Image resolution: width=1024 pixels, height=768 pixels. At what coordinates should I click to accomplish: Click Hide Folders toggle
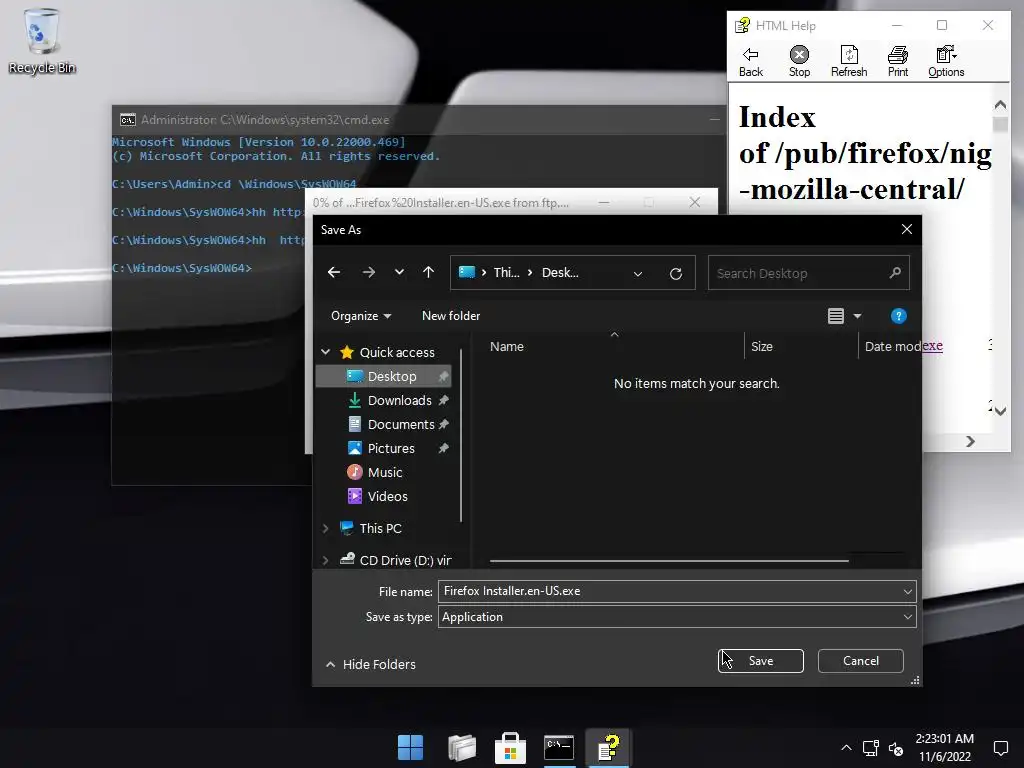(370, 664)
